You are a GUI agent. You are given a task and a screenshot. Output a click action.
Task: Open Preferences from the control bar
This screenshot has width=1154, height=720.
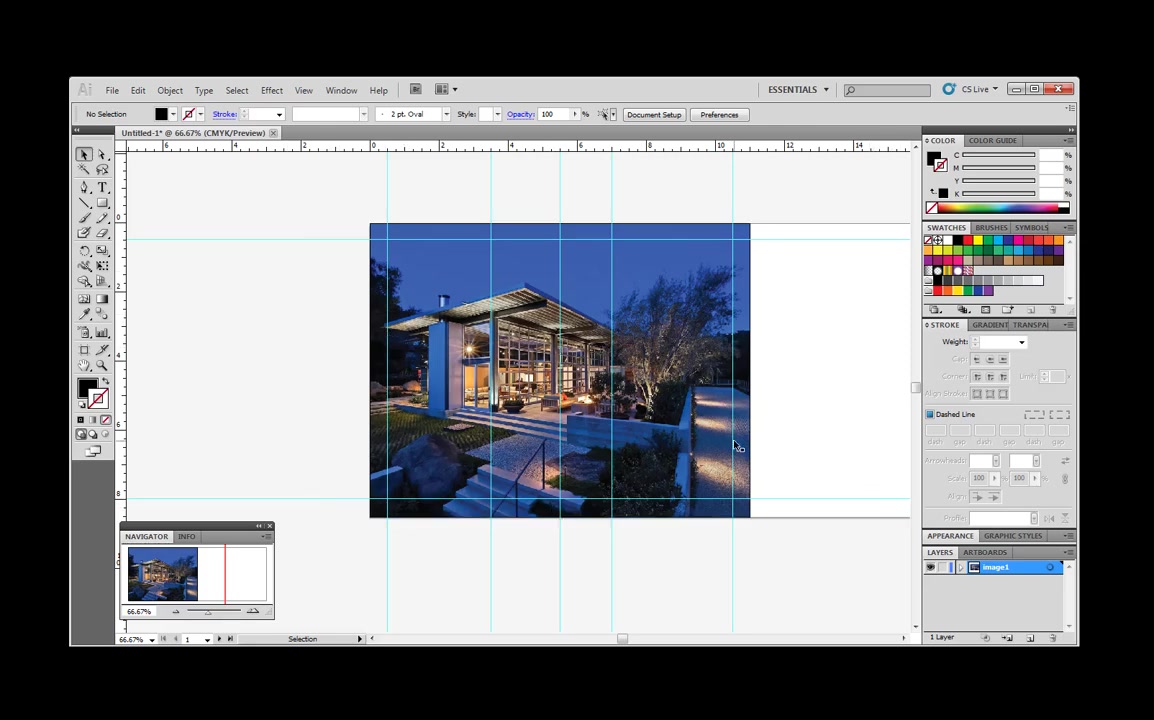719,114
